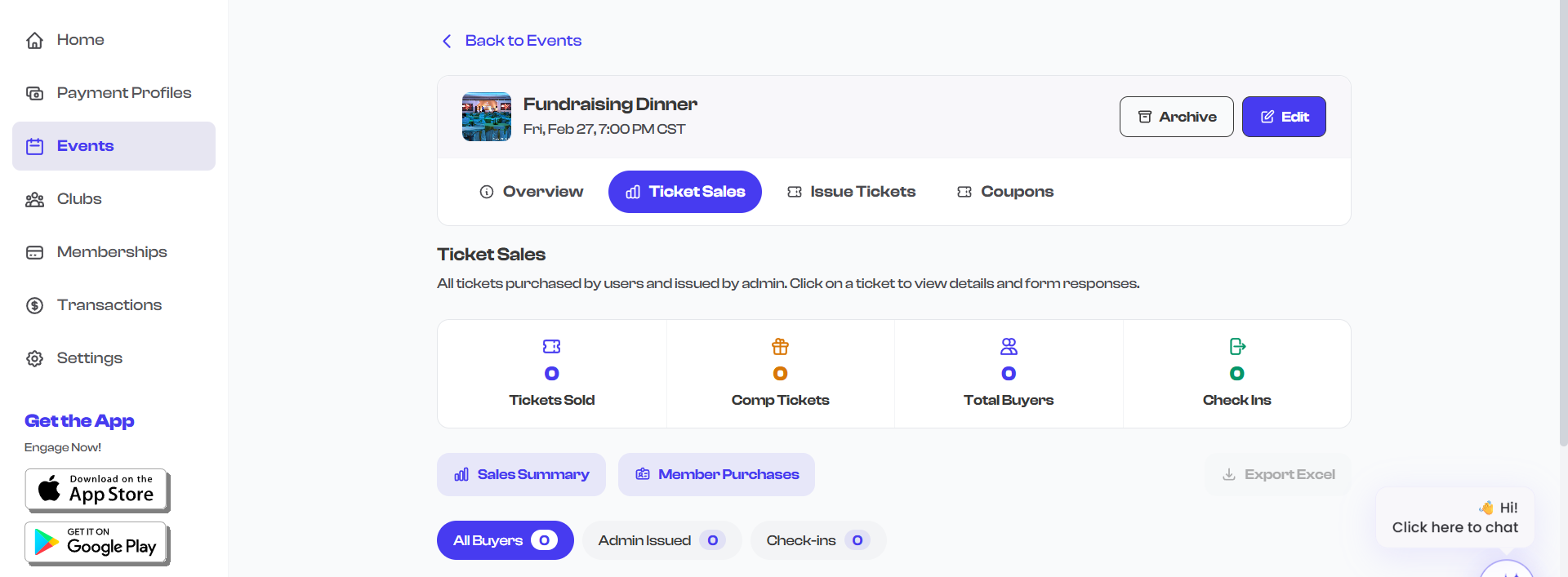This screenshot has height=577, width=1568.
Task: Click the Export Excel button
Action: tap(1278, 474)
